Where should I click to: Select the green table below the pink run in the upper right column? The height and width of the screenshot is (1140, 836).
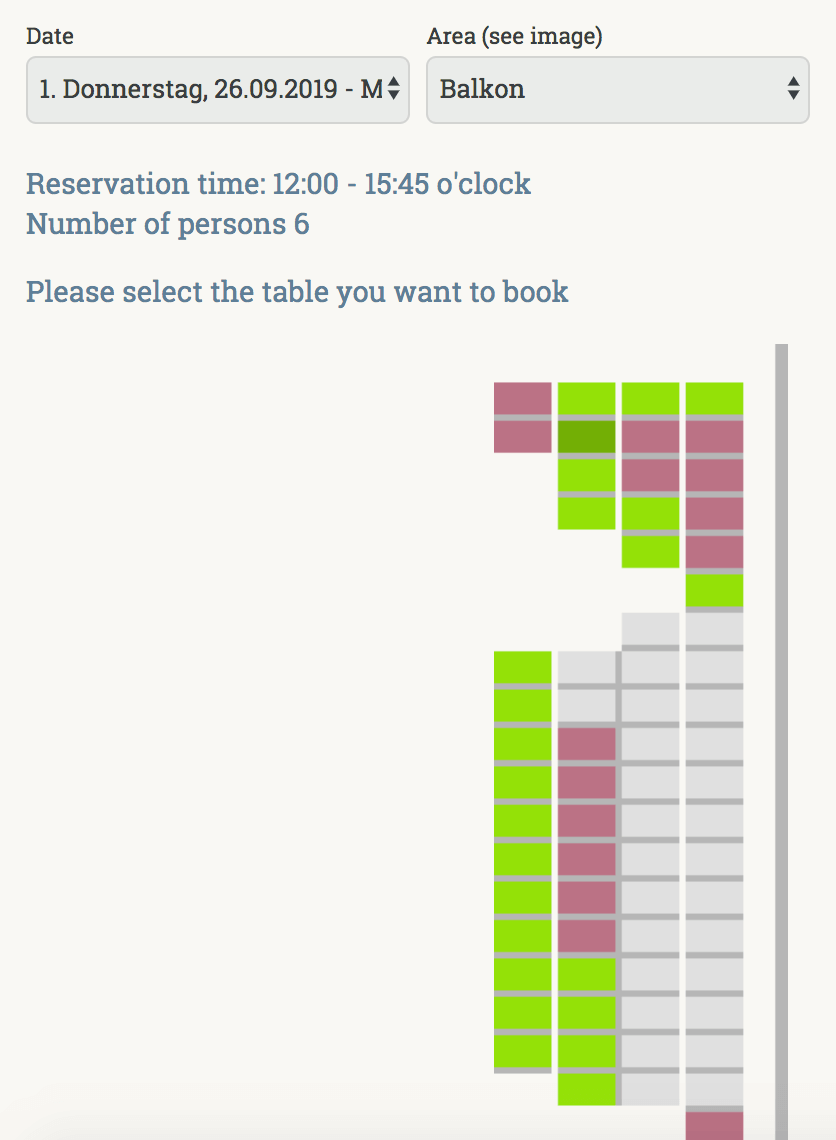tap(715, 590)
